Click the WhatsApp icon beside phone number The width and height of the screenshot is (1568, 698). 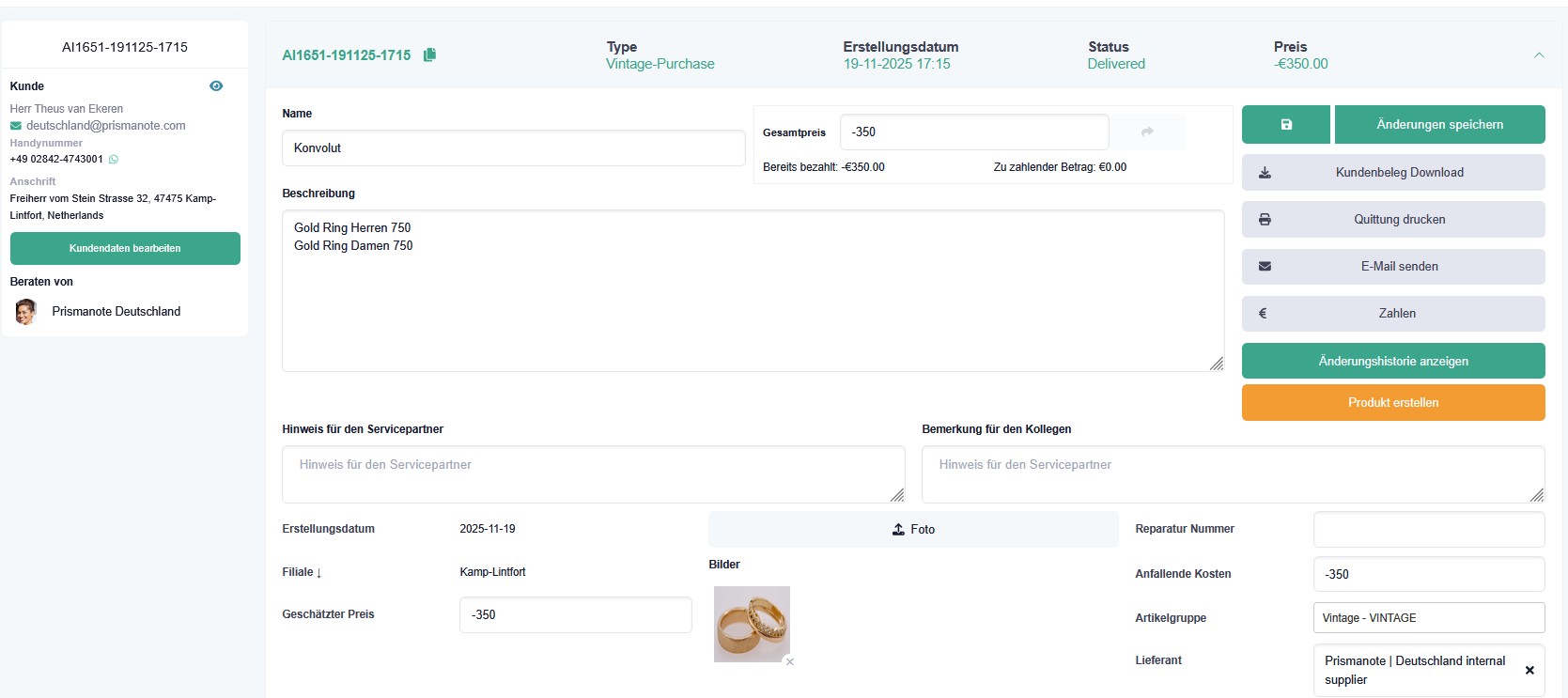click(x=114, y=160)
